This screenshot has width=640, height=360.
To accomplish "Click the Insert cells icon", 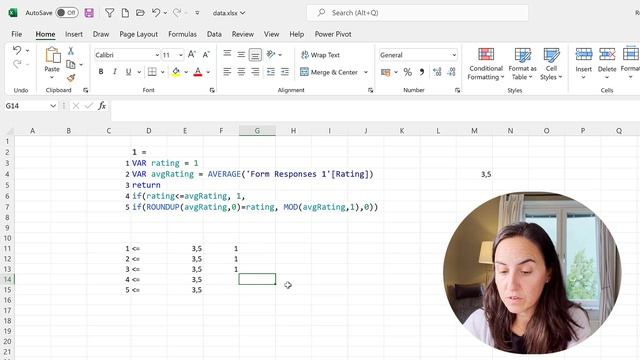I will 584,54.
